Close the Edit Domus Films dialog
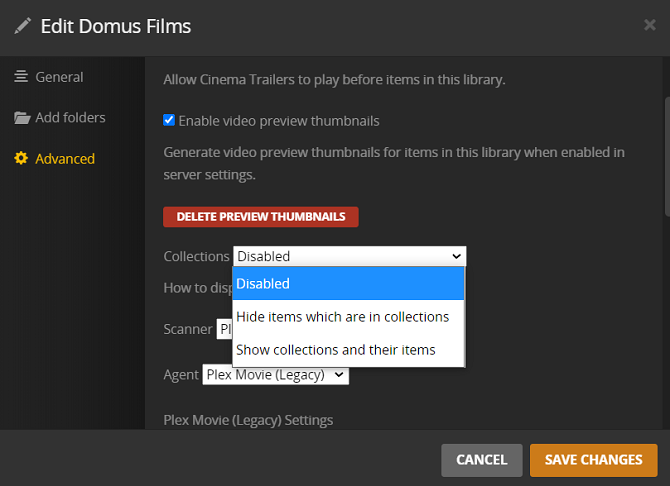 click(650, 25)
